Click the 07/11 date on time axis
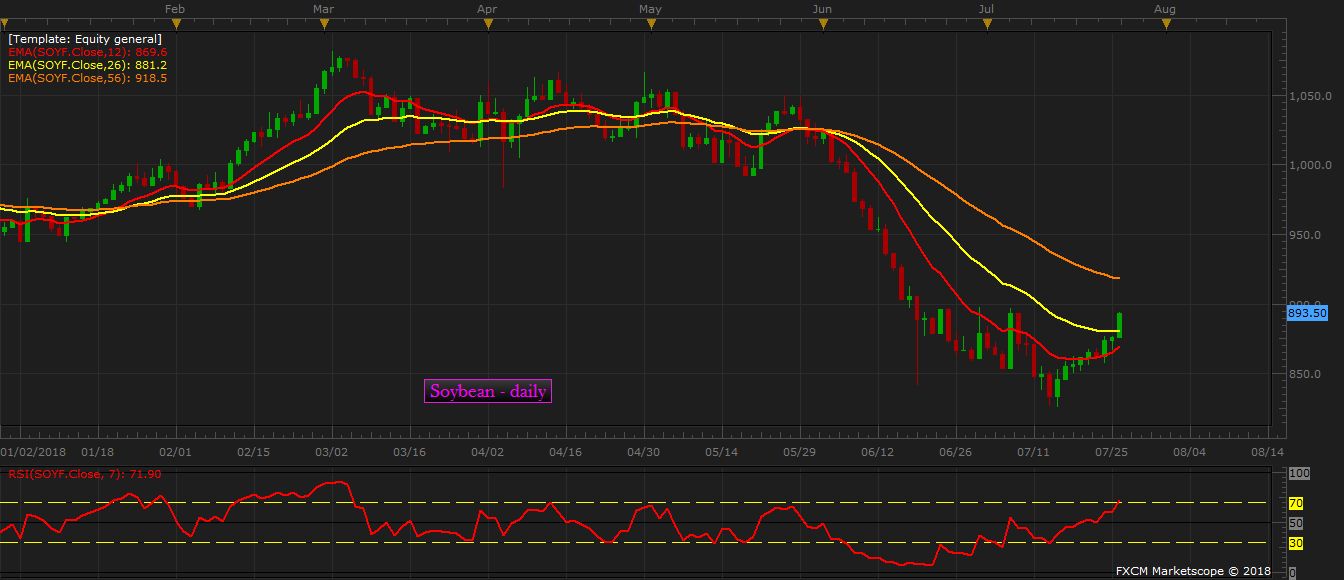The image size is (1344, 580). 1034,451
